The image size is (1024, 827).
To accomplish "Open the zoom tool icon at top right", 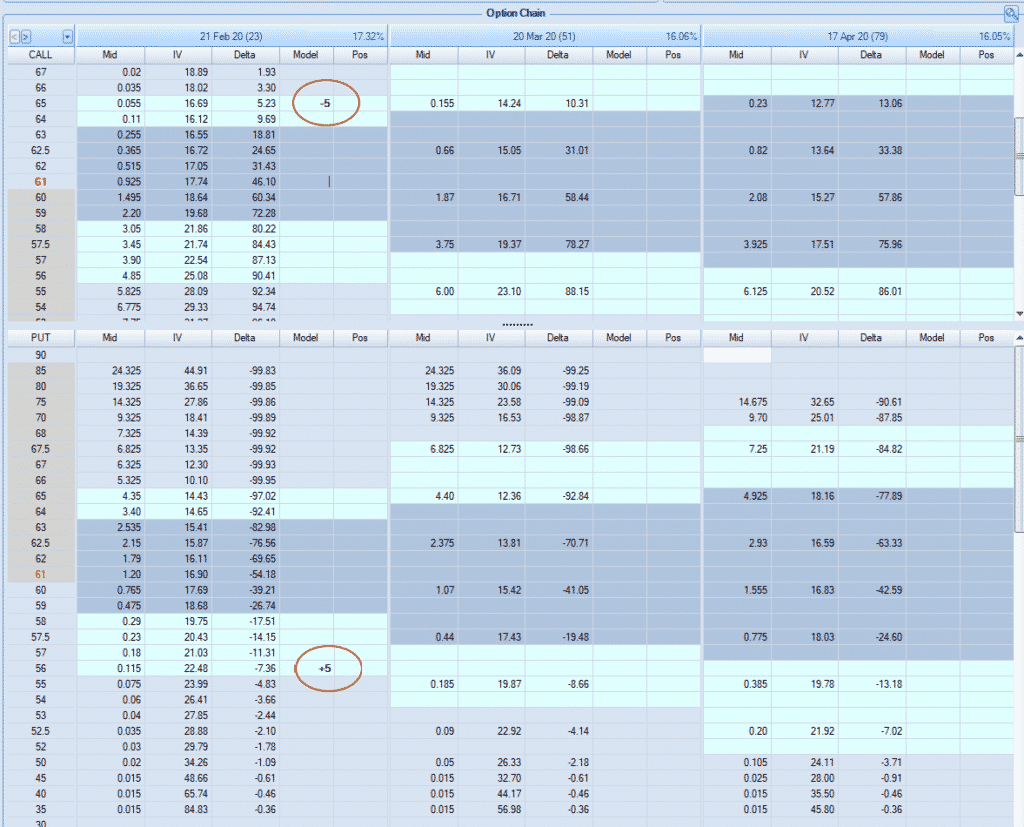I will (x=1012, y=13).
